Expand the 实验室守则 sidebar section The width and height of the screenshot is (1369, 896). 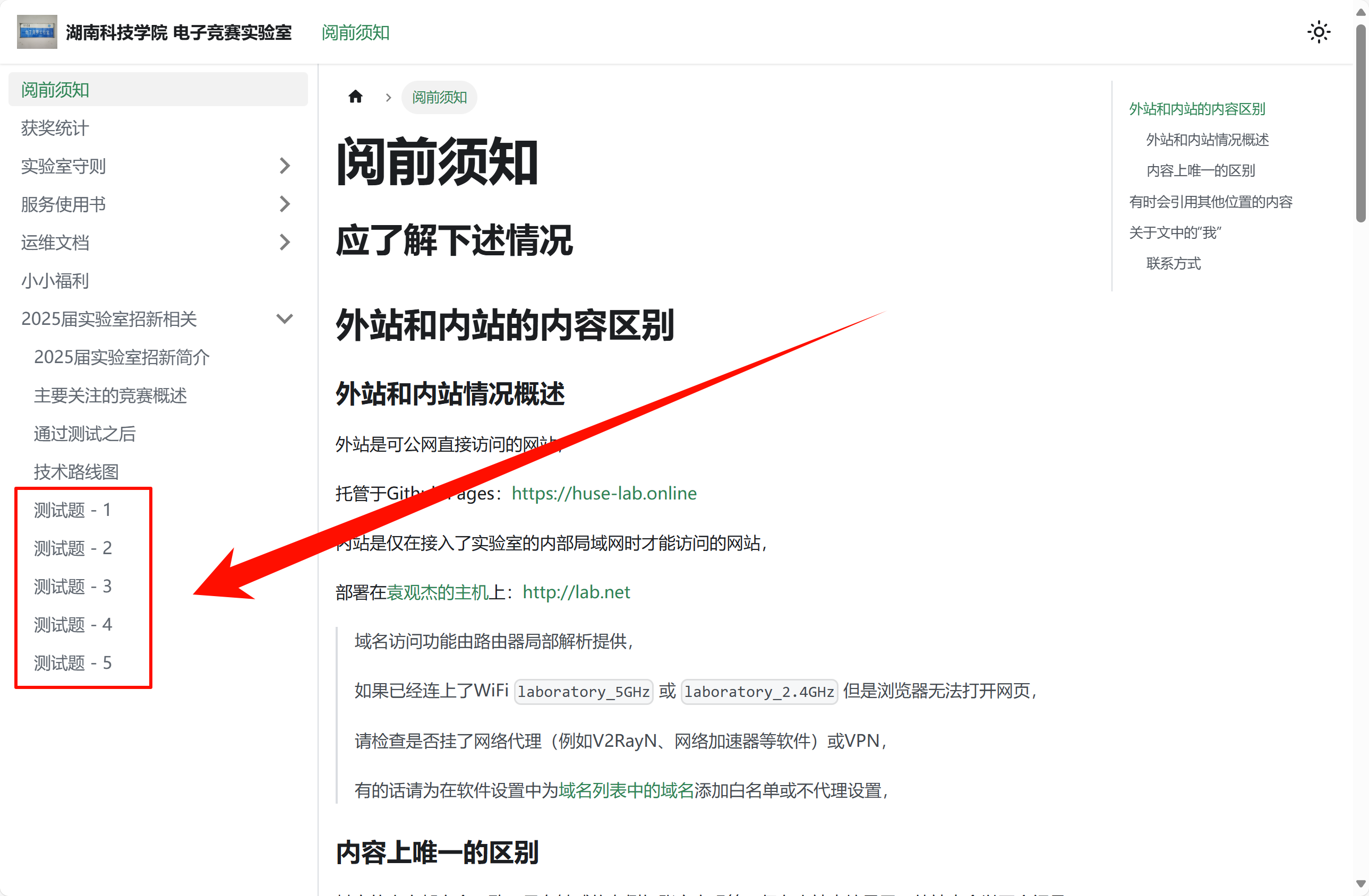(284, 166)
